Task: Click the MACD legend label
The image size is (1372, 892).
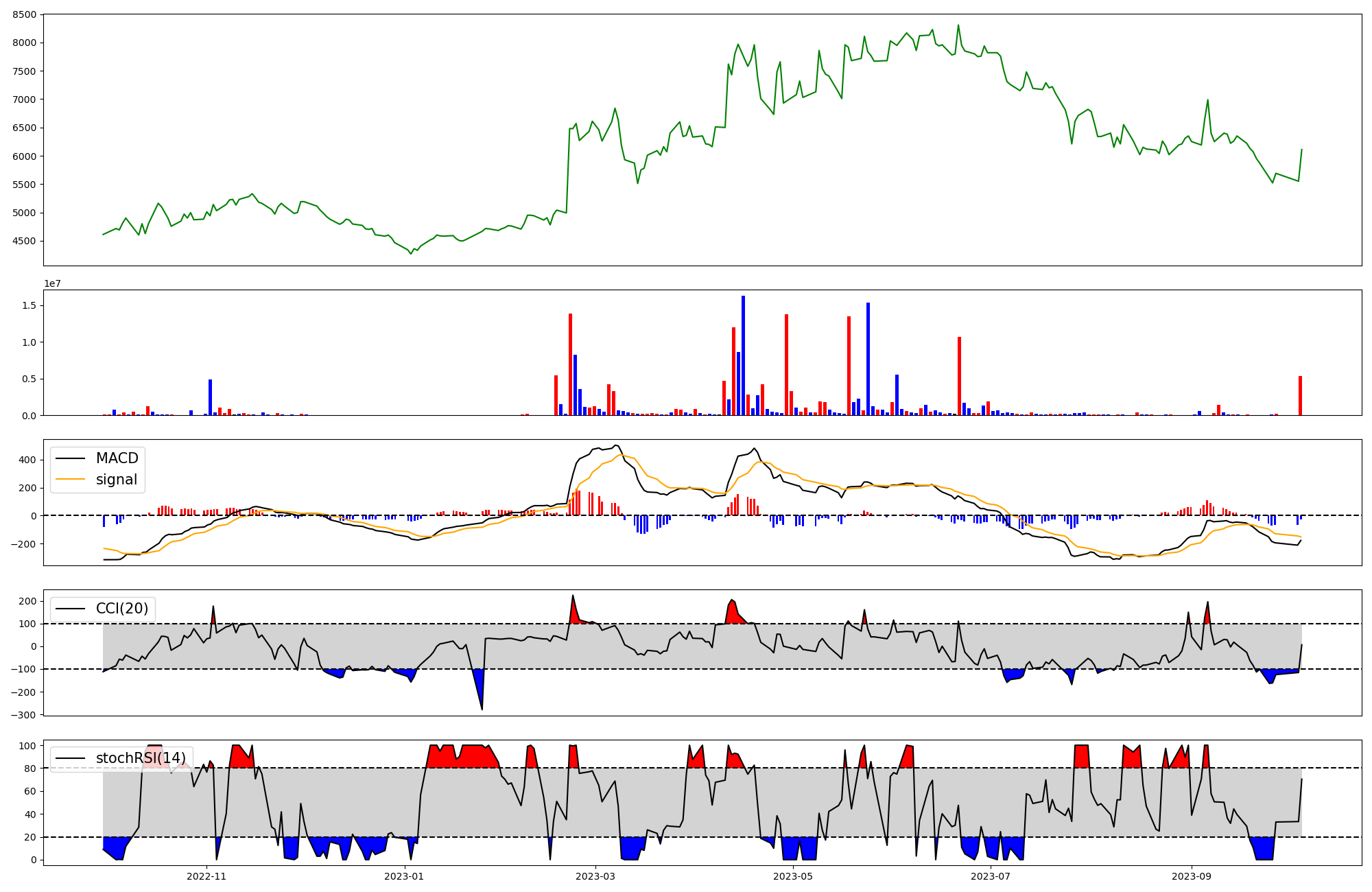Action: (x=117, y=458)
